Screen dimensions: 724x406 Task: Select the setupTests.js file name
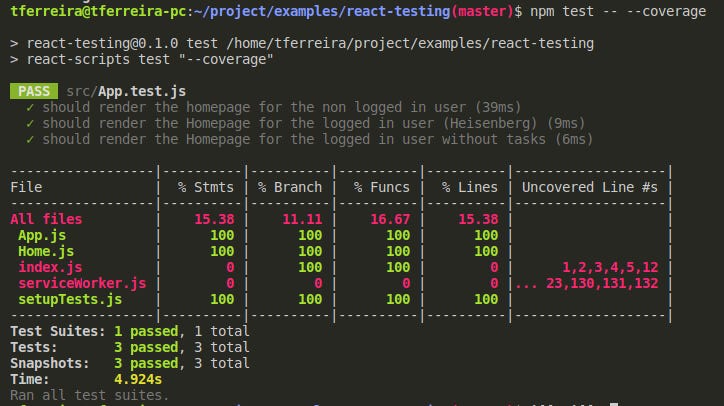pyautogui.click(x=70, y=299)
